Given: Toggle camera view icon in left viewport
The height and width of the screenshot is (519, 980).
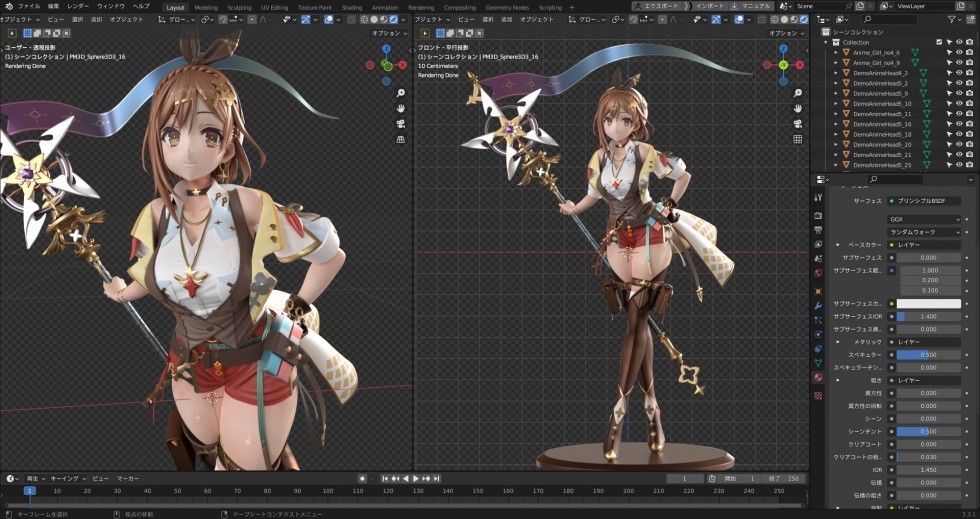Looking at the screenshot, I should point(401,124).
